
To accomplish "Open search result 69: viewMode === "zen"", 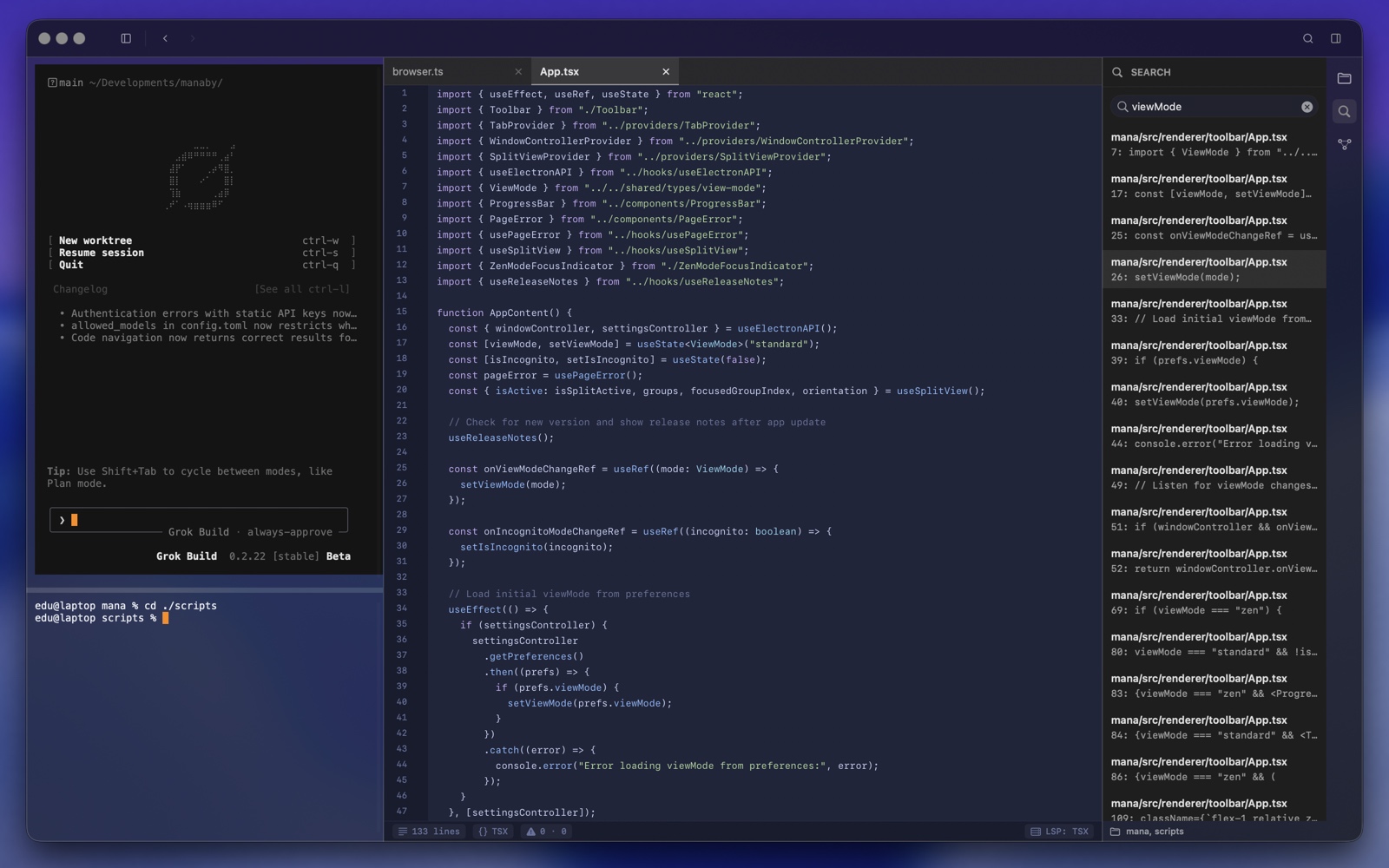I will pyautogui.click(x=1214, y=603).
